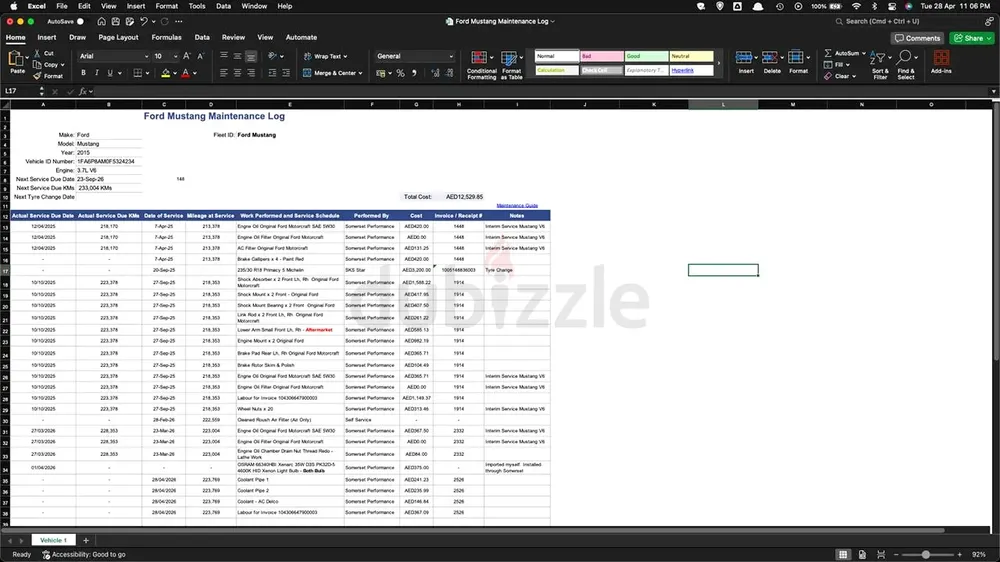Increase font size with the larger A
The width and height of the screenshot is (1000, 562).
(187, 56)
